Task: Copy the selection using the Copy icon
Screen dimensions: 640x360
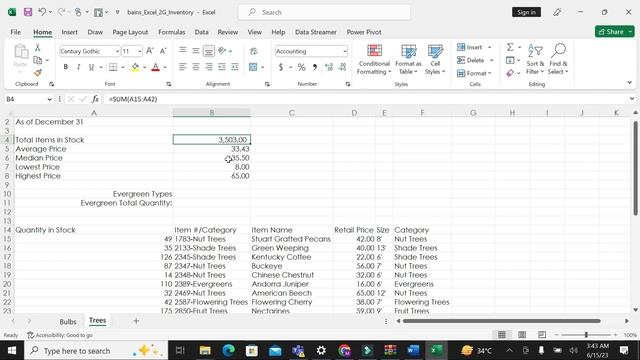Action: click(x=38, y=60)
